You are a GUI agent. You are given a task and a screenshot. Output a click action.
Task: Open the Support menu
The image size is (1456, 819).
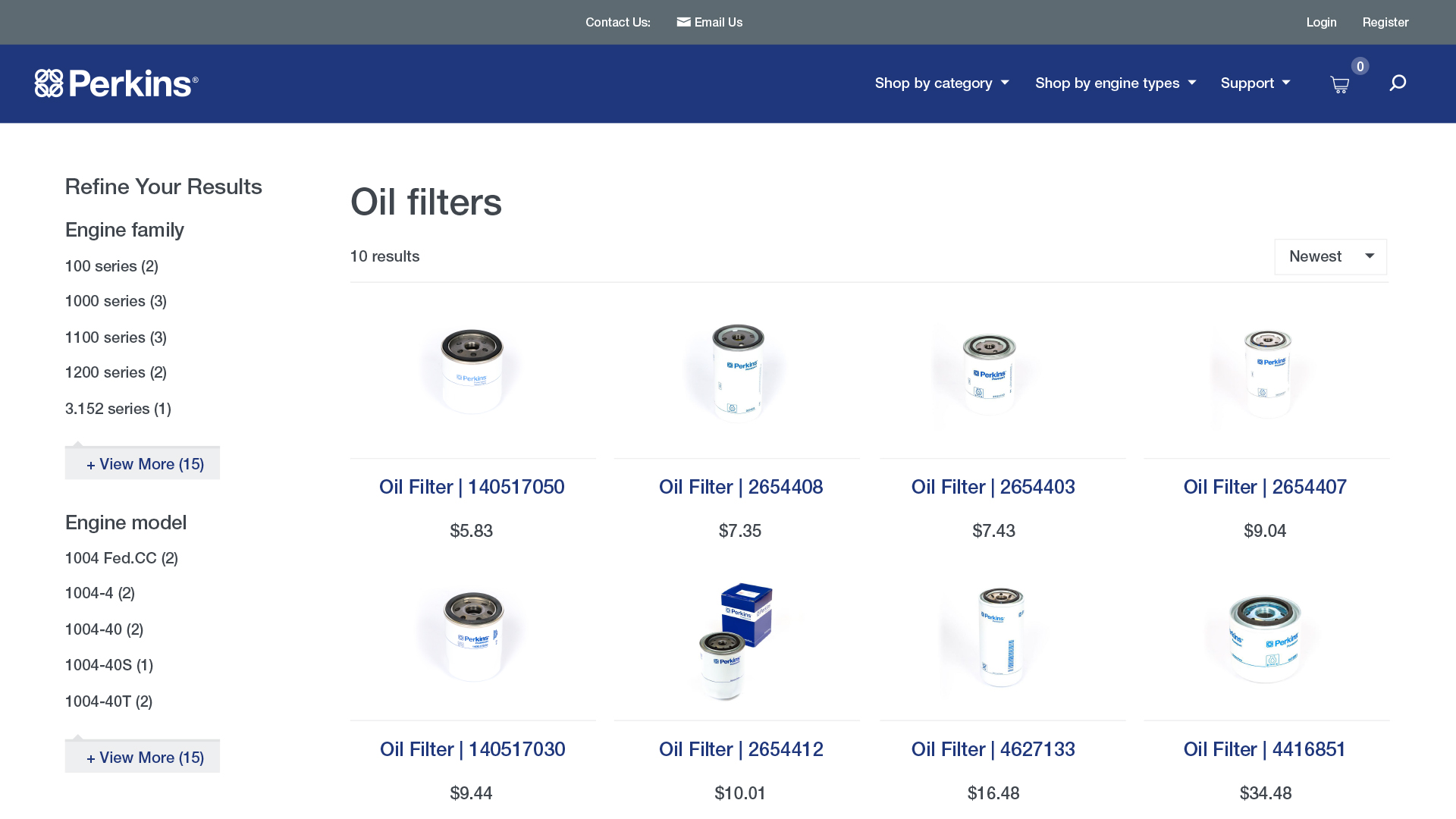click(x=1254, y=83)
